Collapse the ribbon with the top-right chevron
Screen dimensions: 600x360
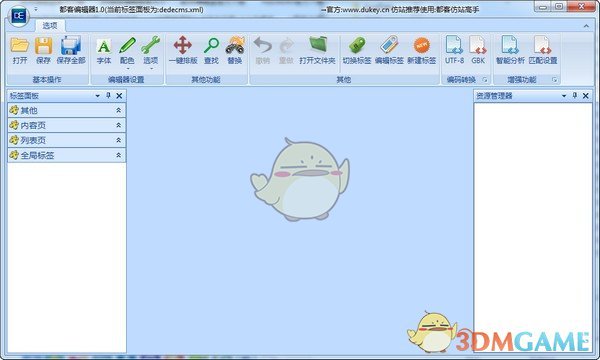(586, 26)
